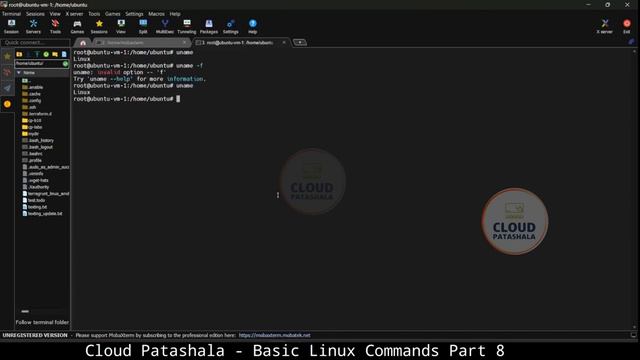
Task: Open the Macros menu
Action: click(x=156, y=14)
